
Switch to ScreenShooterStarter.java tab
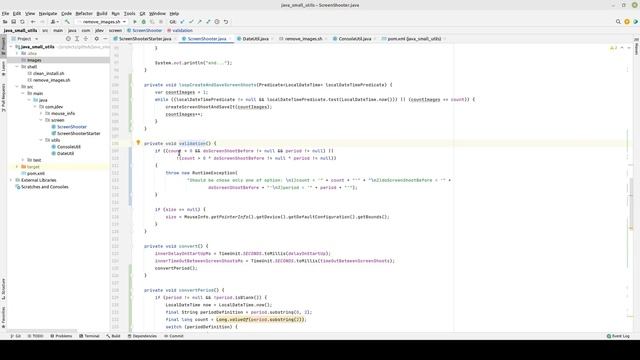[x=145, y=39]
